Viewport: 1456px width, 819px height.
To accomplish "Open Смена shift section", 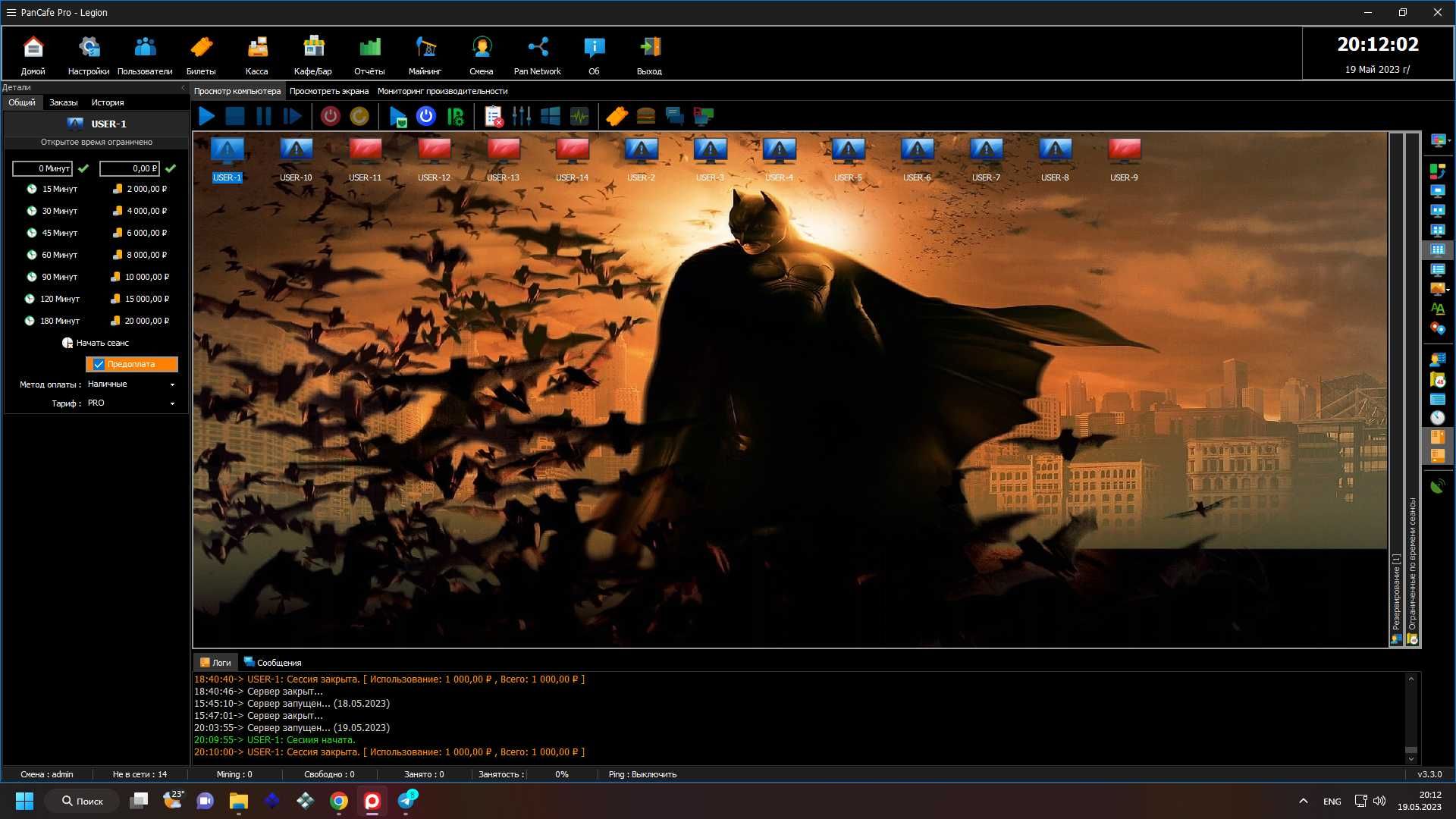I will click(x=481, y=55).
